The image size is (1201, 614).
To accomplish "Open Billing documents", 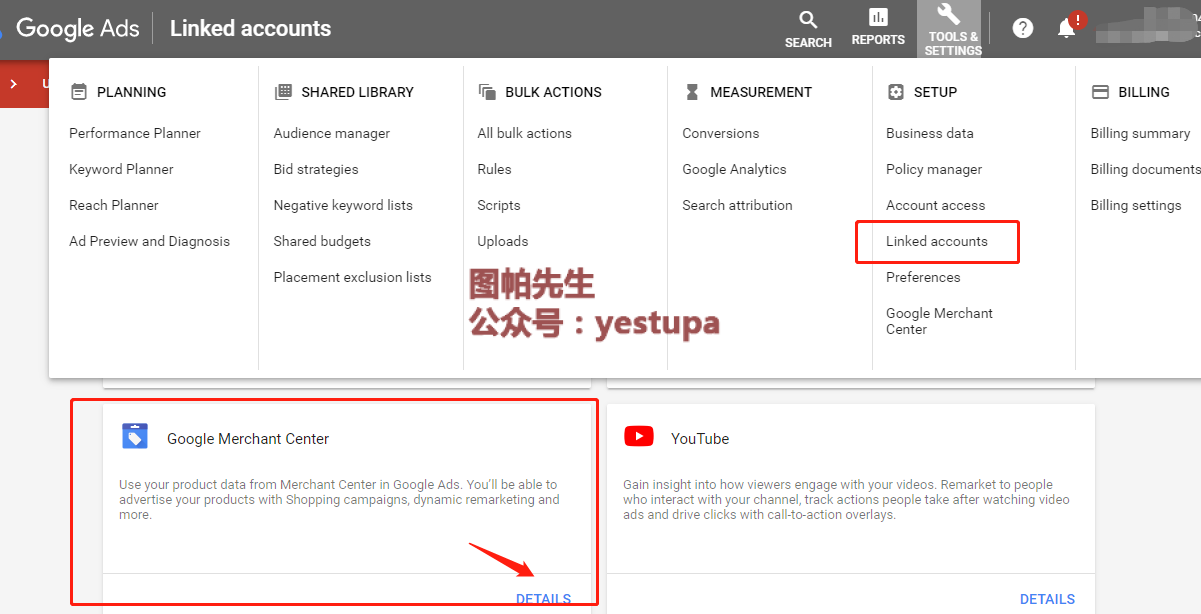I will point(1146,169).
